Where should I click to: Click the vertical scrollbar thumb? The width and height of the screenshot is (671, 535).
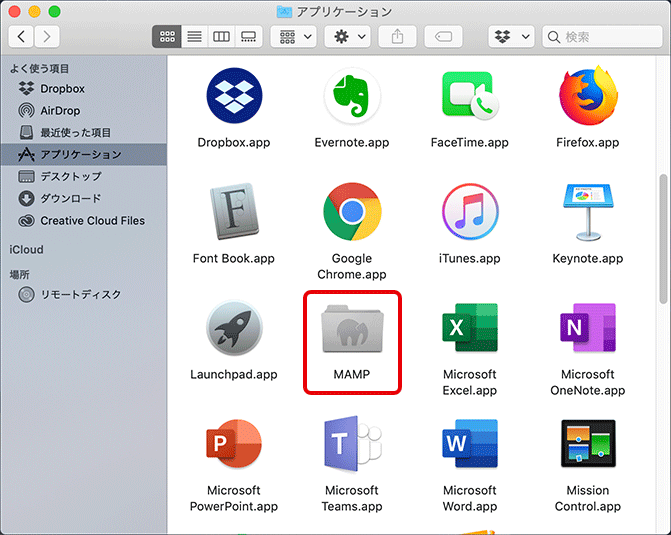click(x=663, y=239)
